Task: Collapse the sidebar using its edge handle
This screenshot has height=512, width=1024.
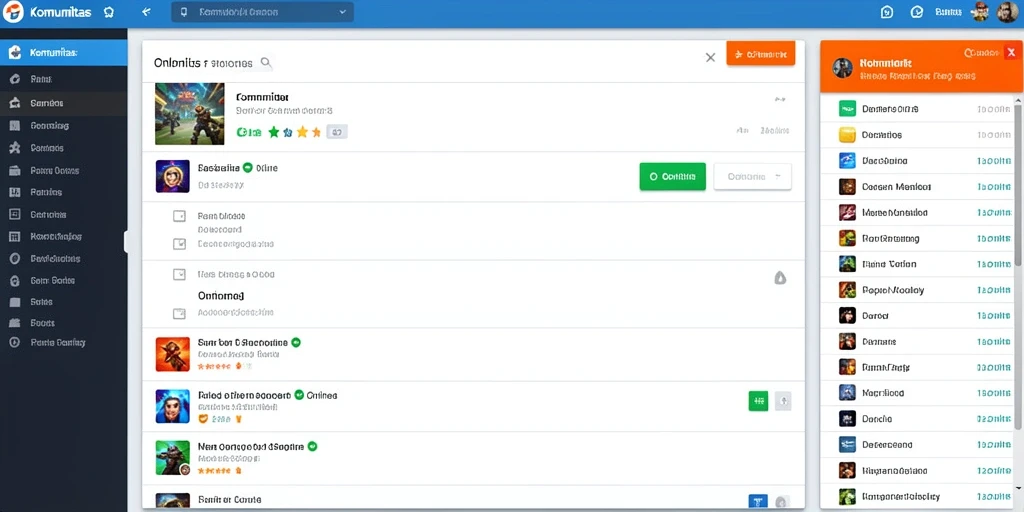Action: click(x=126, y=242)
